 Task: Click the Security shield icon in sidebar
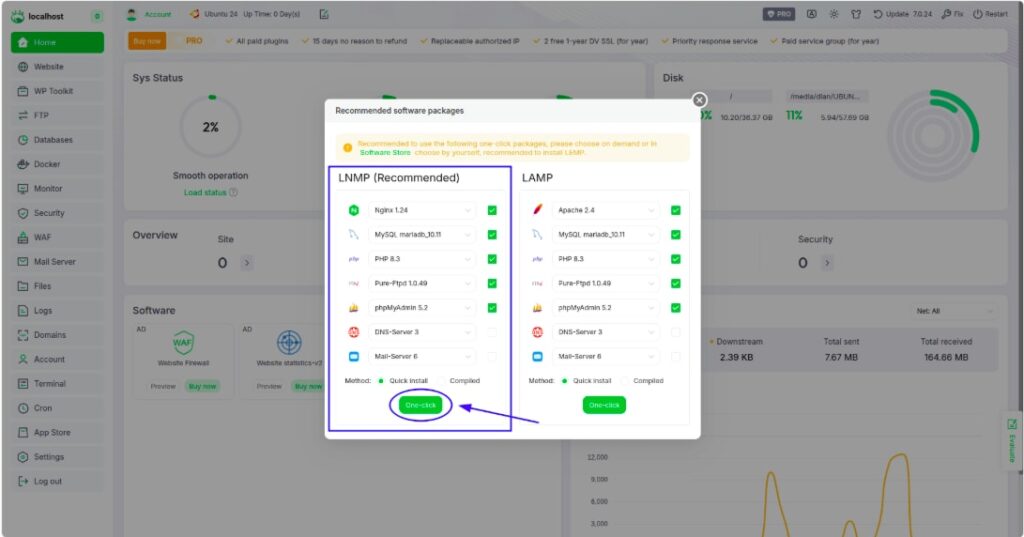click(23, 213)
